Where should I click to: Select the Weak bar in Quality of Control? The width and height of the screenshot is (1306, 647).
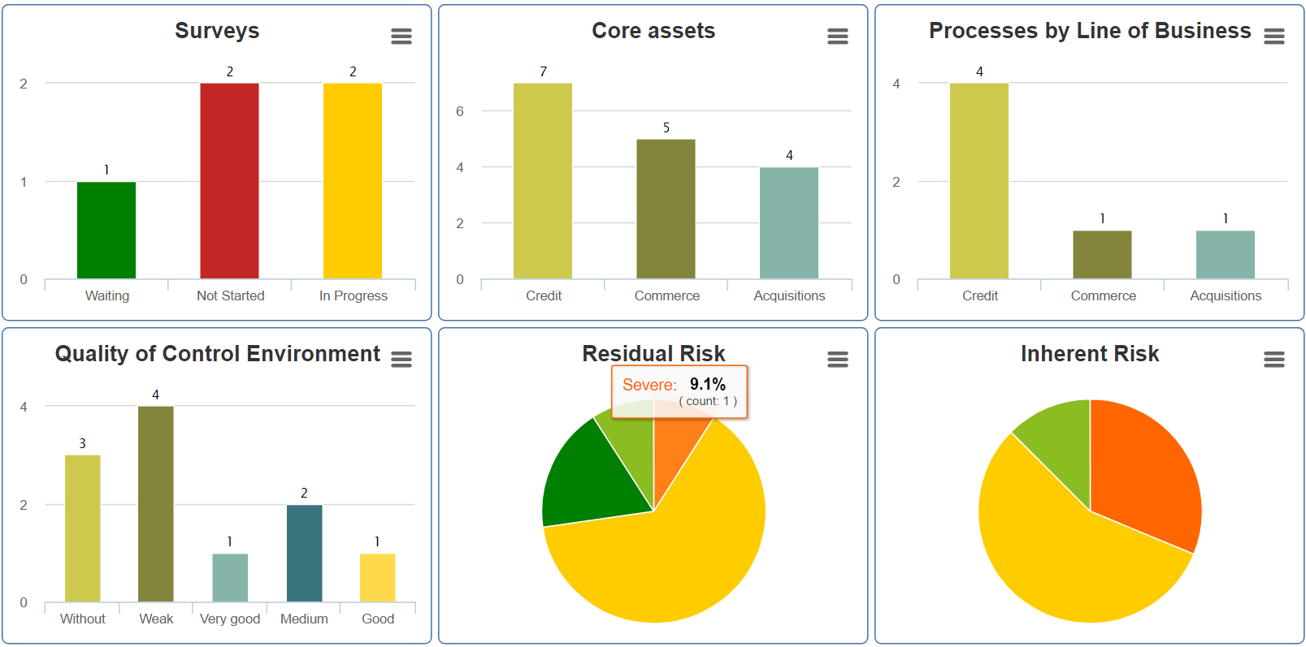[x=156, y=504]
